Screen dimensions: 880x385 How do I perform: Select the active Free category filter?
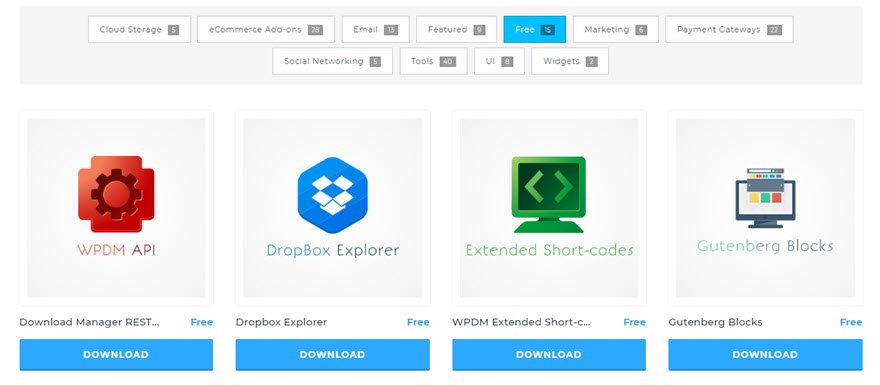(x=535, y=29)
